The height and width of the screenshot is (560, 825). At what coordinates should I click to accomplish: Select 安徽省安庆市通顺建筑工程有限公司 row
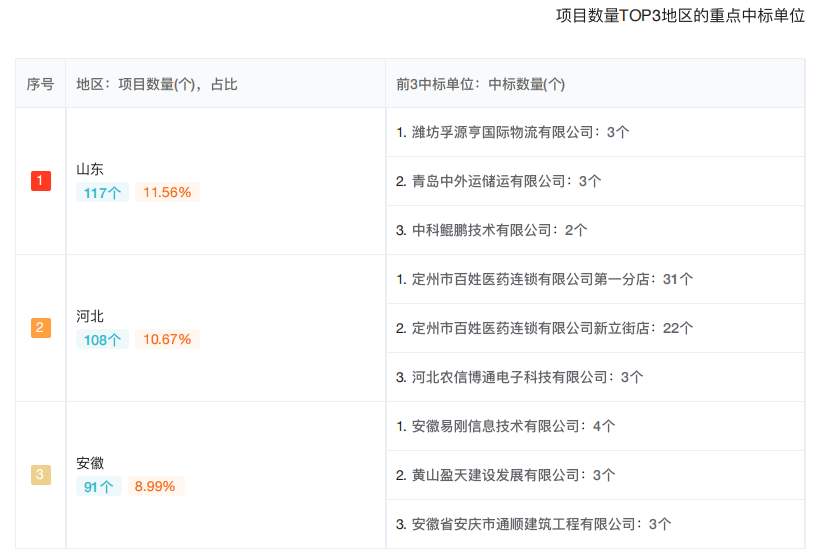coord(595,524)
